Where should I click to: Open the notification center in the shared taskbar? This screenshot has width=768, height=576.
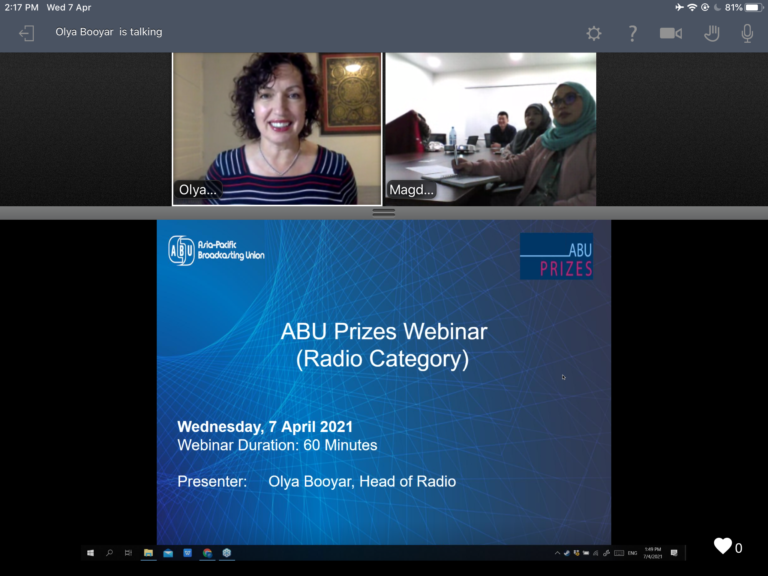674,553
